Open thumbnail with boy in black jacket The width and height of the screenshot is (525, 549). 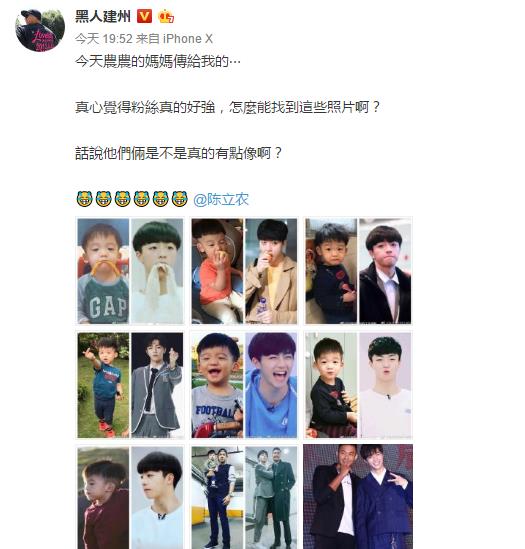358,271
